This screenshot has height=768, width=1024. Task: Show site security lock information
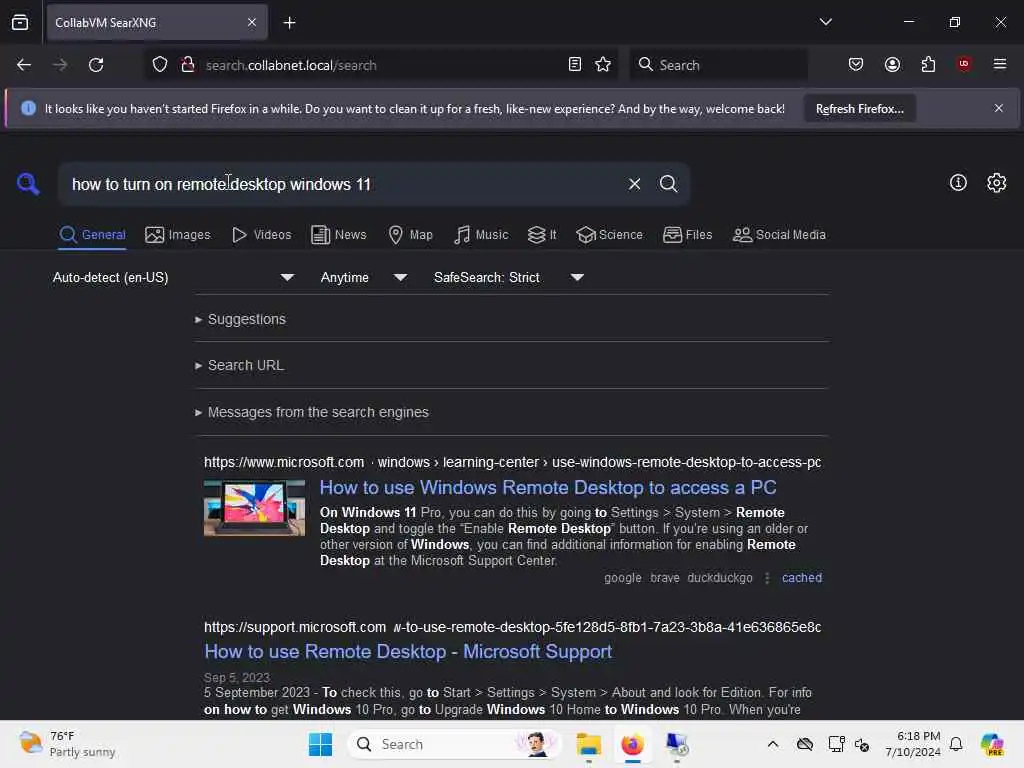(187, 65)
